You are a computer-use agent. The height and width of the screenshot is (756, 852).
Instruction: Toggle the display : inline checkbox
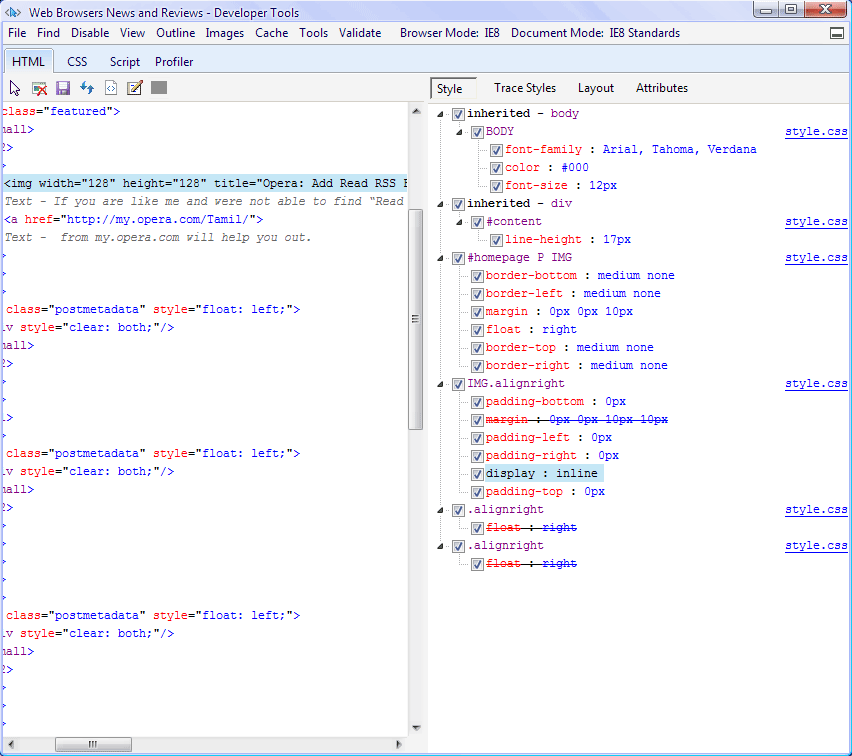point(477,474)
